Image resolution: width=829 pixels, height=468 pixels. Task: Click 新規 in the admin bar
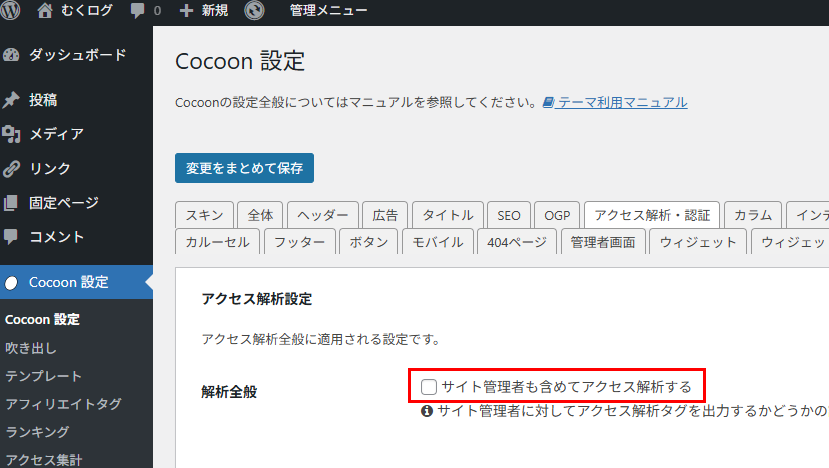(x=215, y=10)
